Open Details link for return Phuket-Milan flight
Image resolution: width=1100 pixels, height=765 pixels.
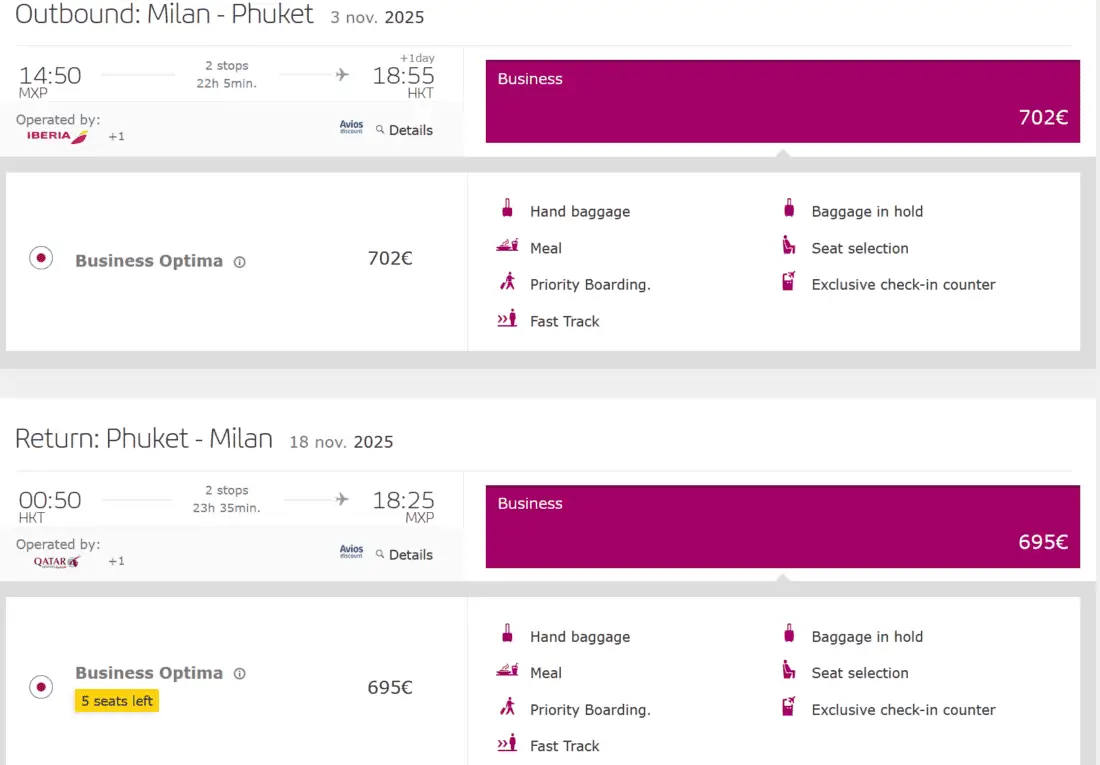pyautogui.click(x=404, y=555)
